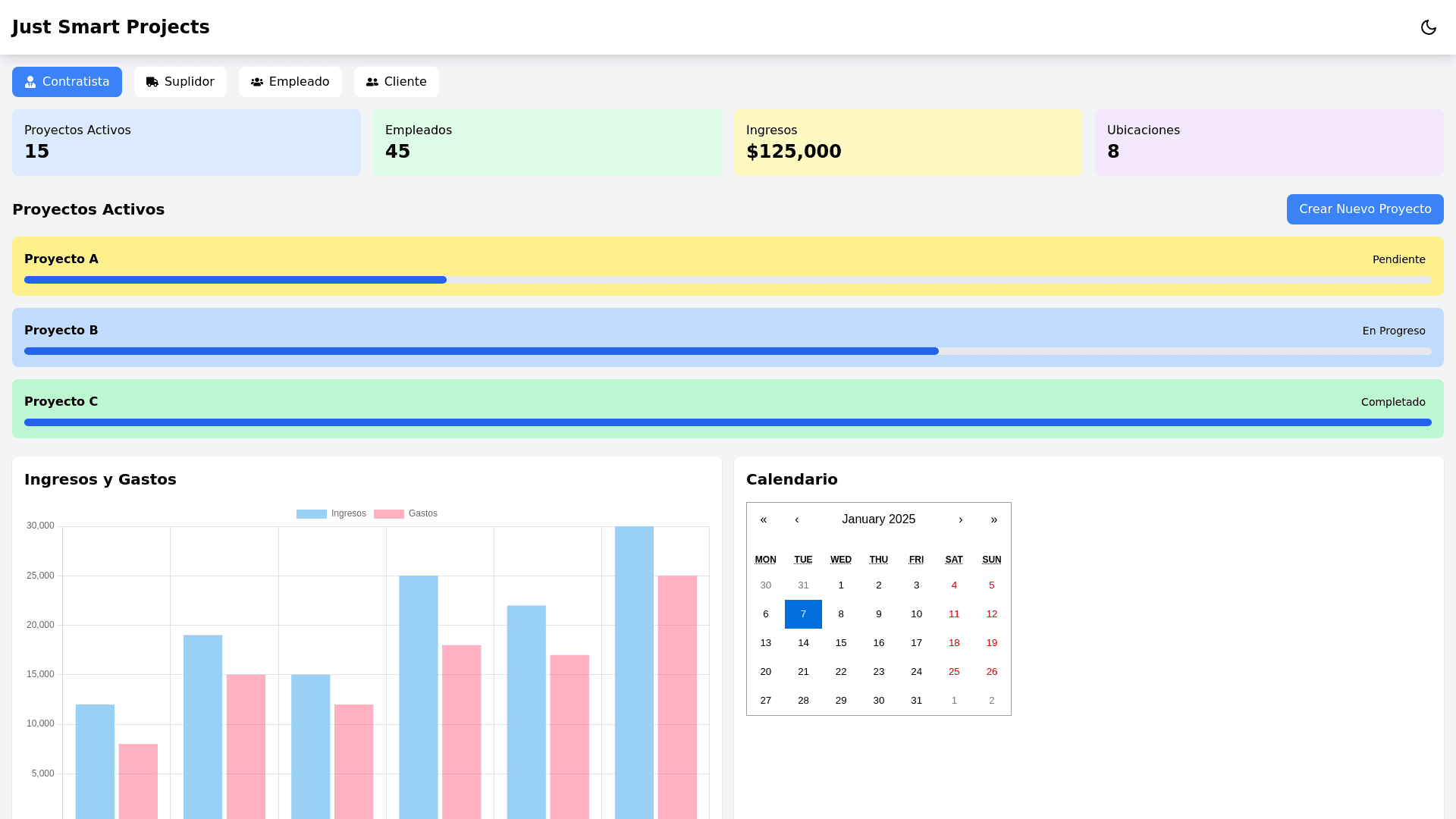
Task: Open the Ingresos stat card
Action: (908, 143)
